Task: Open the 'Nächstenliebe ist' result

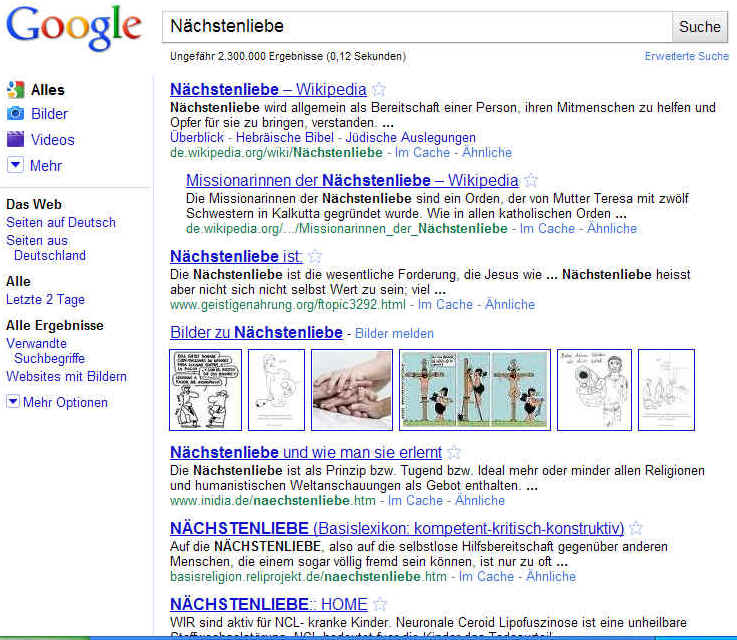Action: 236,256
